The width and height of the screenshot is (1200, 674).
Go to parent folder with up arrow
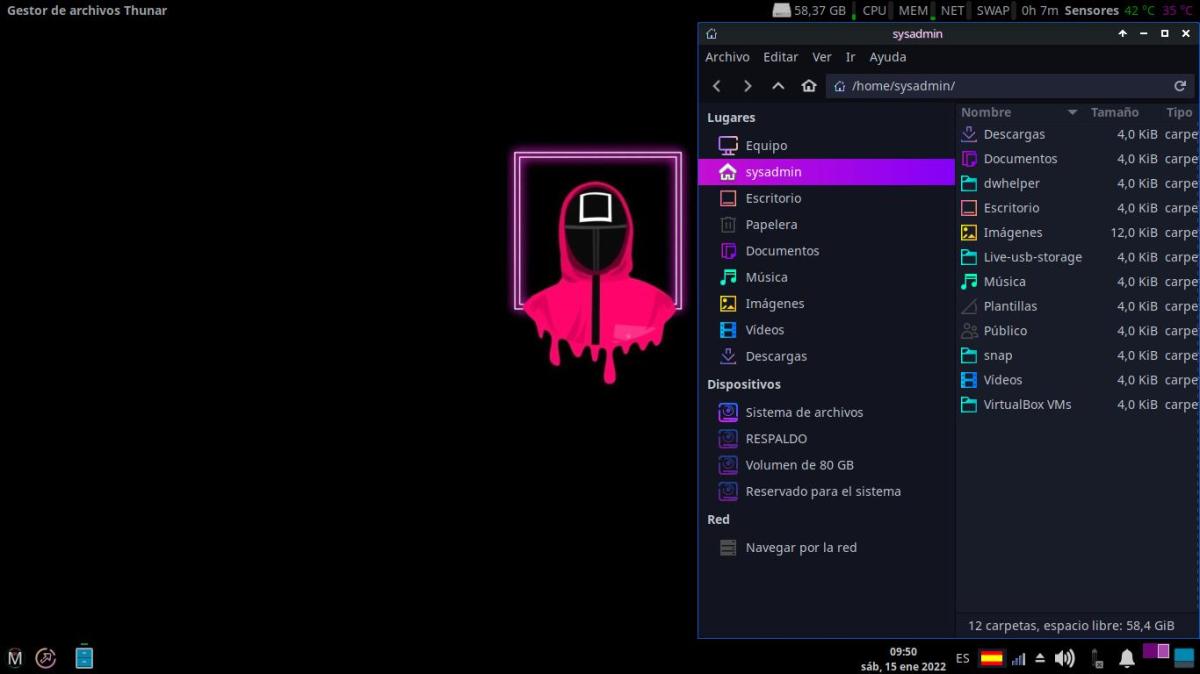[778, 86]
